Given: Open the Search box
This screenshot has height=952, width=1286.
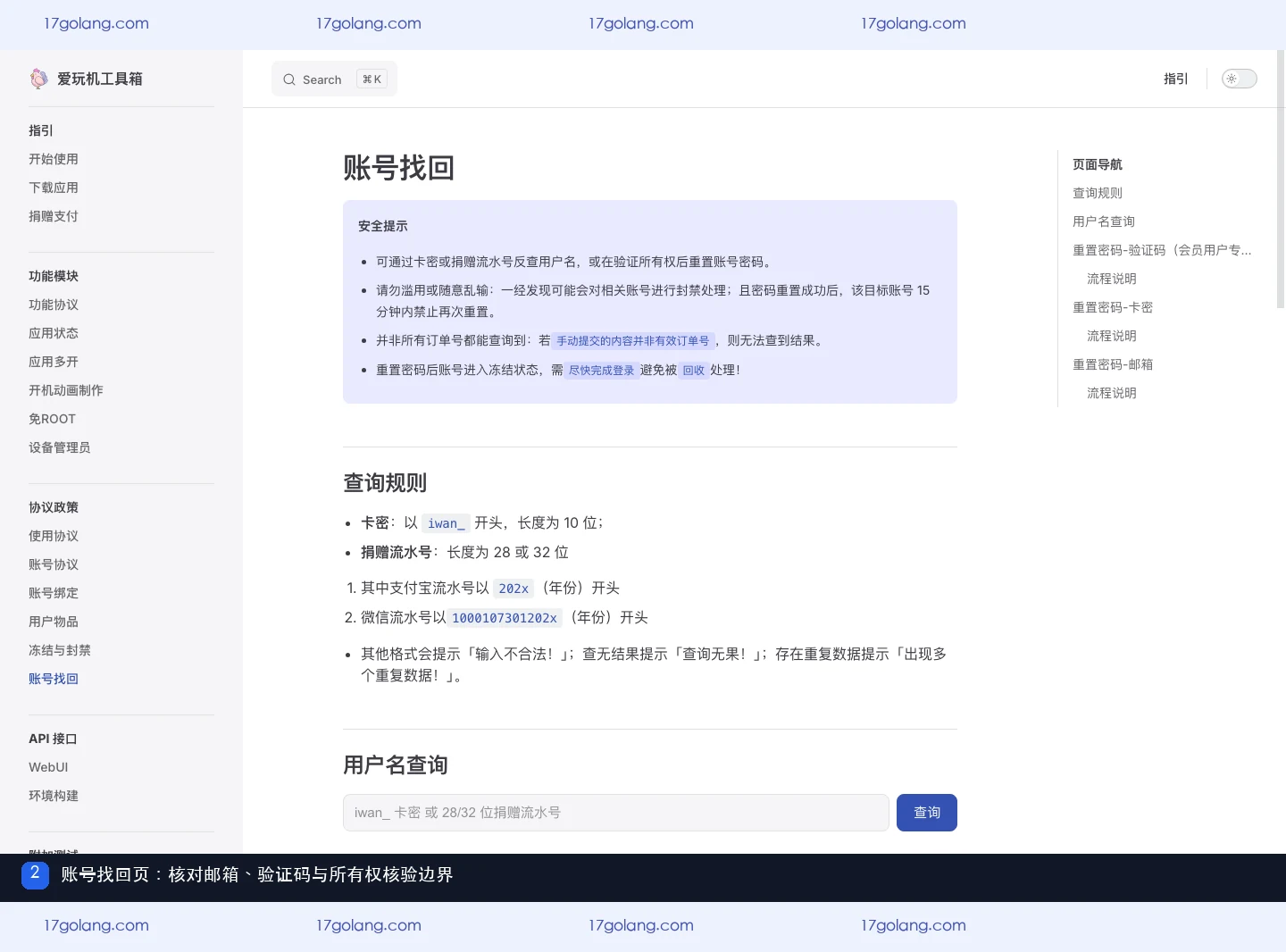Looking at the screenshot, I should 334,79.
